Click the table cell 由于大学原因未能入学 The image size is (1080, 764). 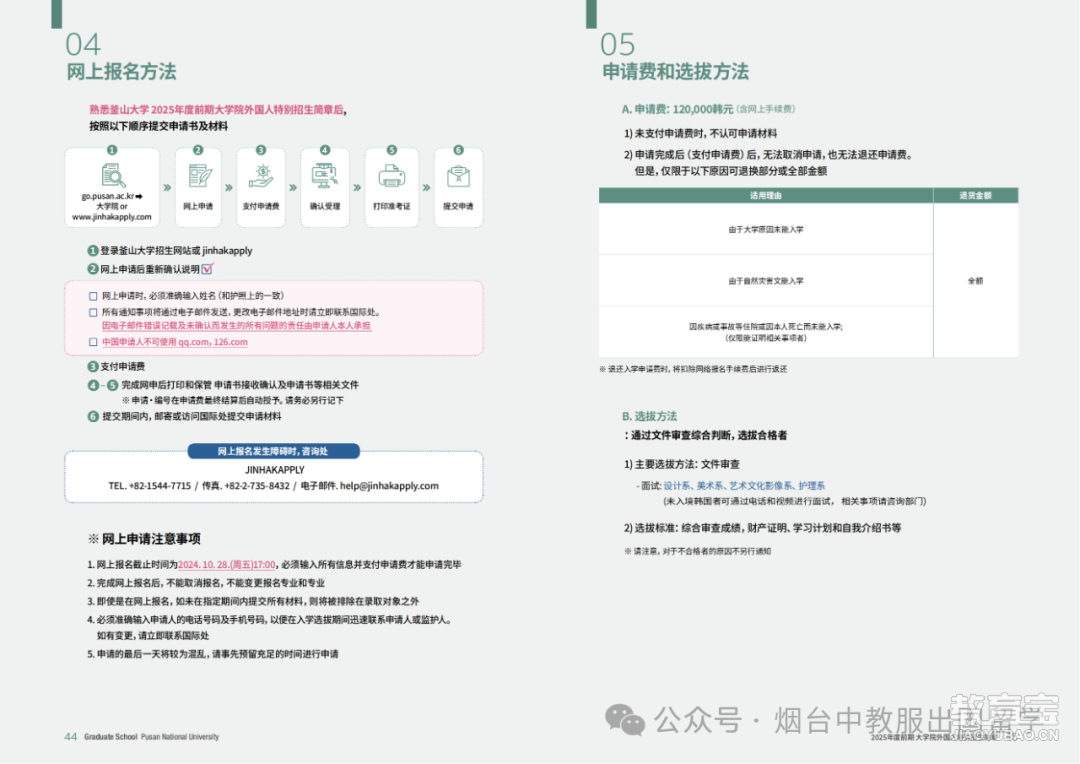[x=766, y=229]
